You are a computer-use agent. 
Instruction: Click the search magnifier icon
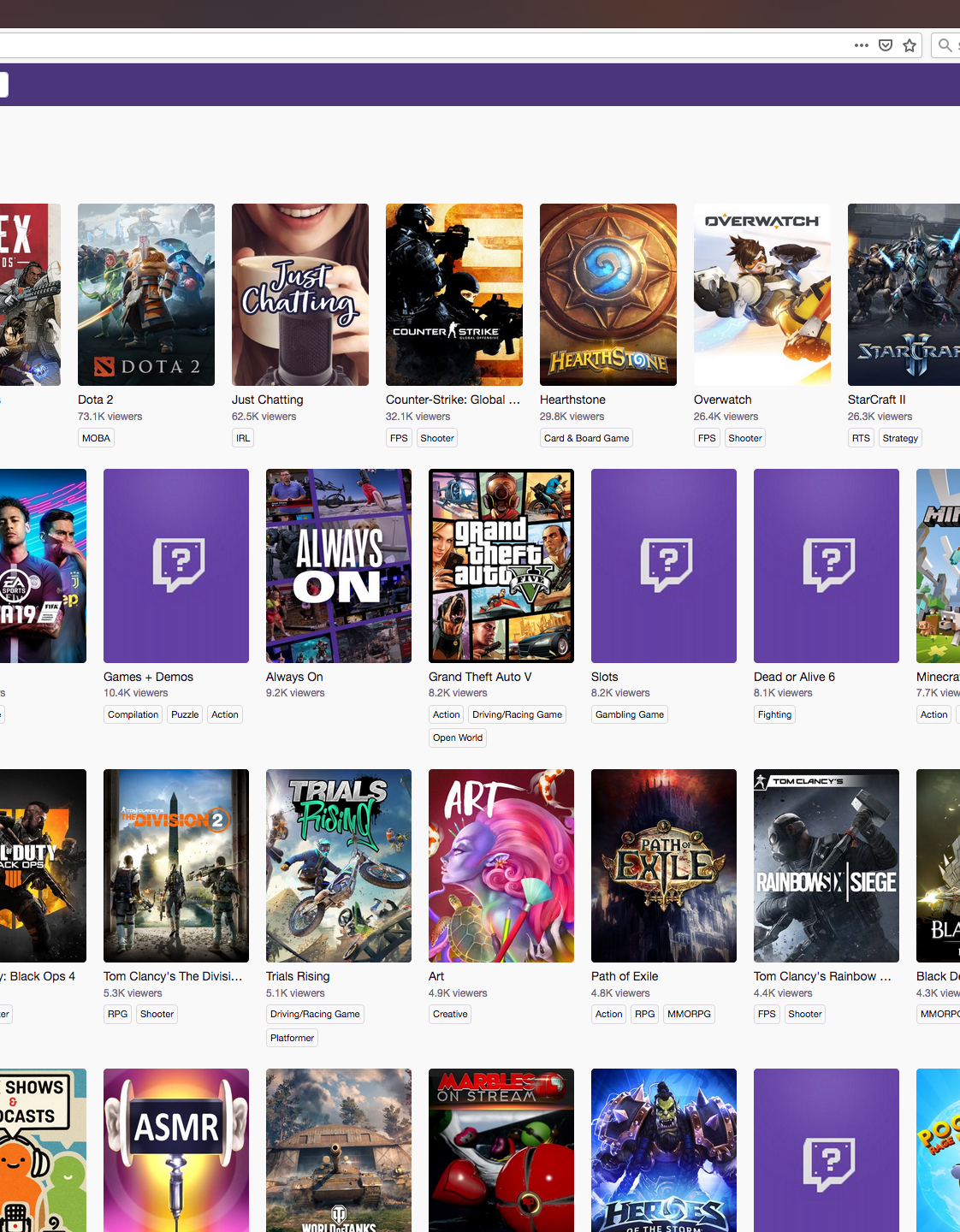point(945,45)
